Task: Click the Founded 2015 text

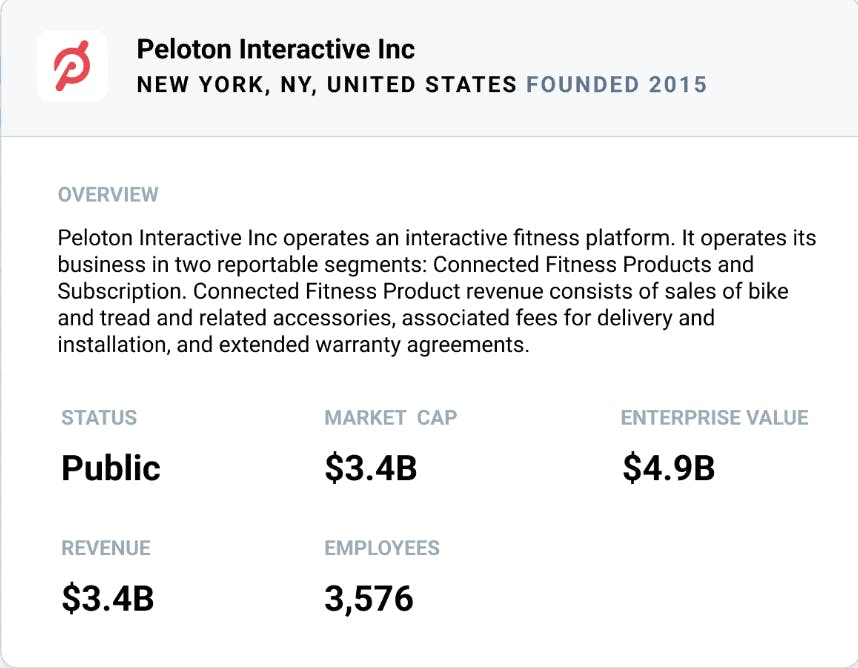Action: (x=617, y=84)
